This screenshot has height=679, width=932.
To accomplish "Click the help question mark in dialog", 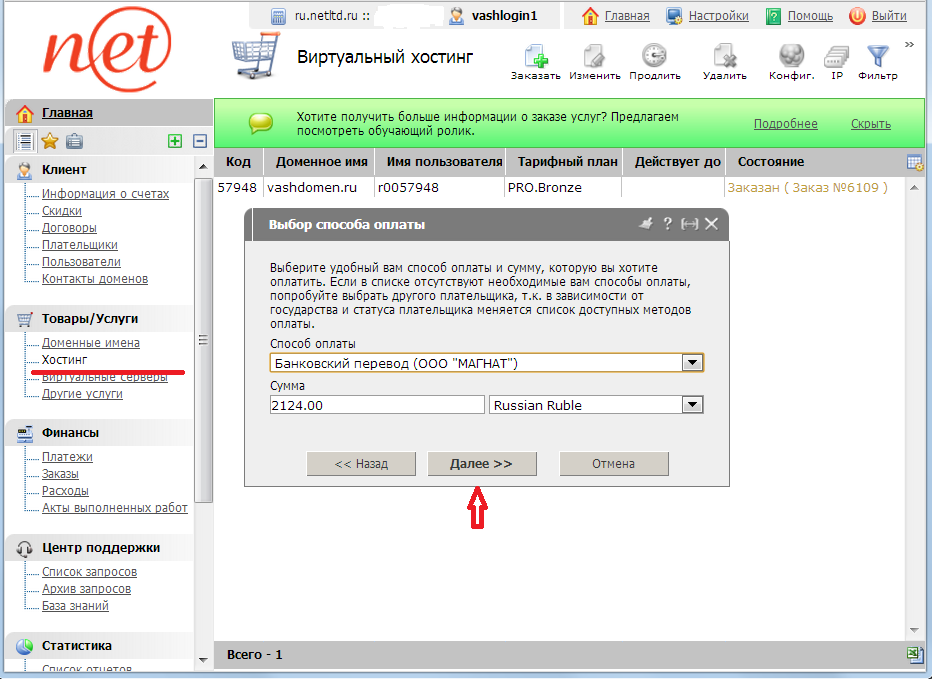I will click(x=667, y=224).
